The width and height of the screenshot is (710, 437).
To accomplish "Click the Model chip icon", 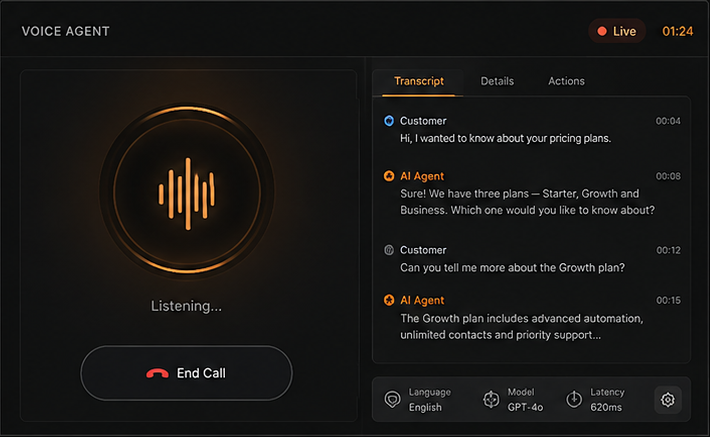I will (x=491, y=399).
